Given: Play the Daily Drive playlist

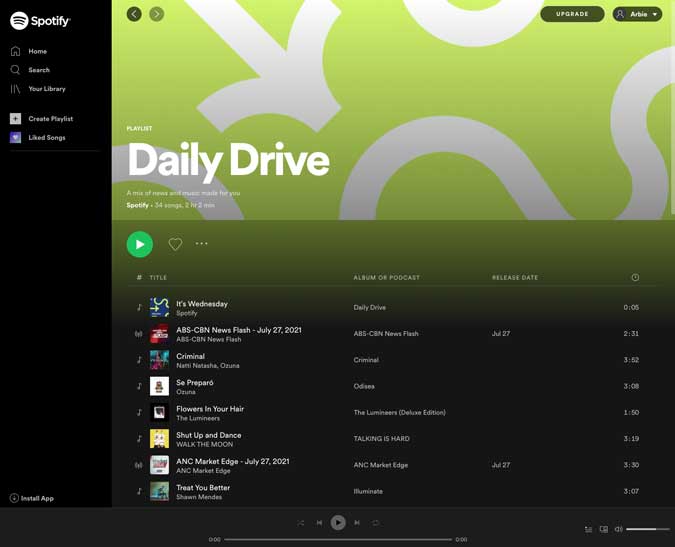Looking at the screenshot, I should pos(140,244).
